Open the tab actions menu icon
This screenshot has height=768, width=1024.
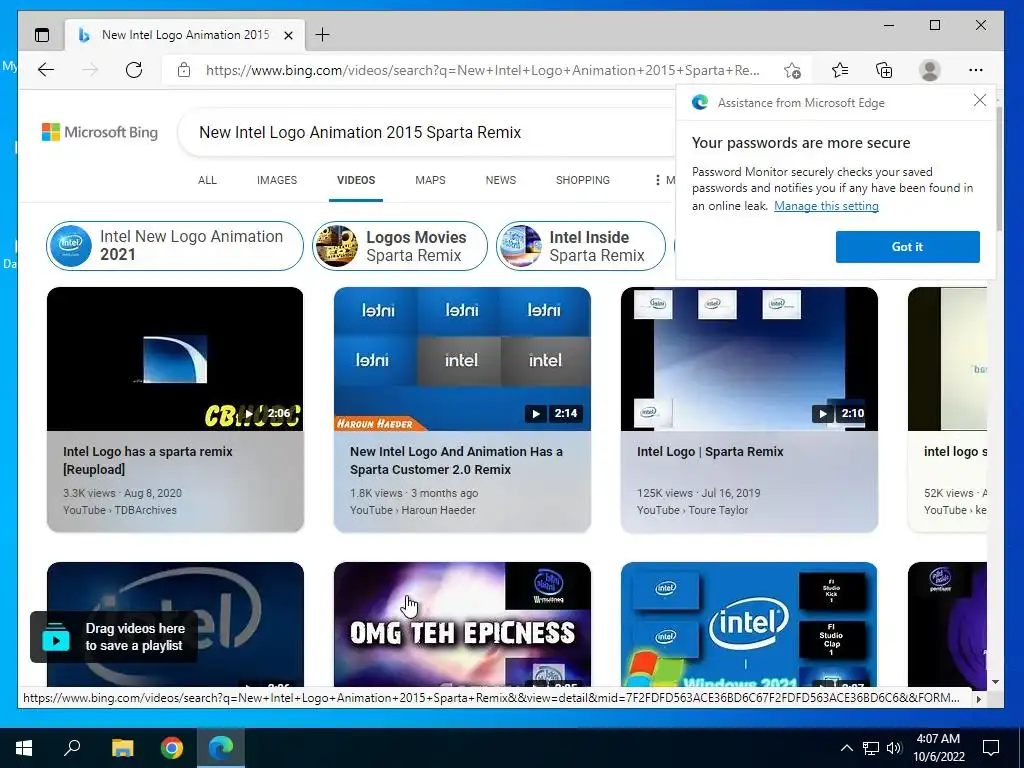(x=42, y=35)
